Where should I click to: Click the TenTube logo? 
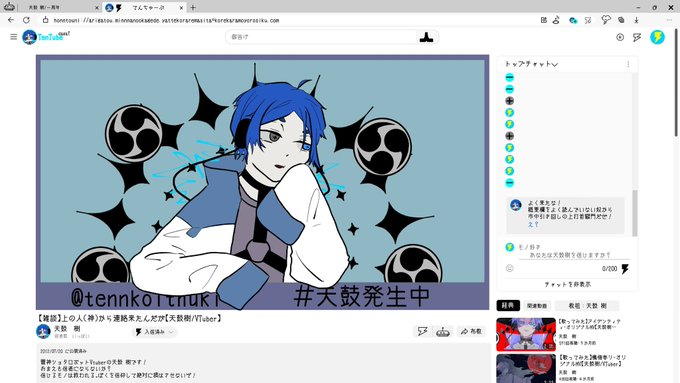[x=46, y=37]
